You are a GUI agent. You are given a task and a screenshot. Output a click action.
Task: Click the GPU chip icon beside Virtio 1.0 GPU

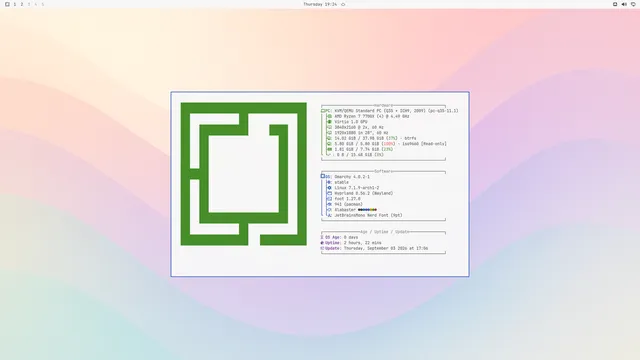[329, 122]
